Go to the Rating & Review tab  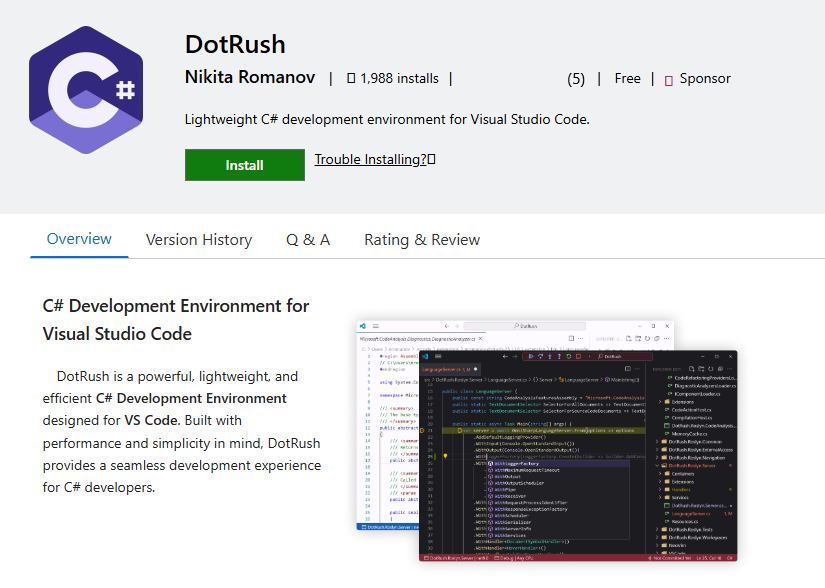[422, 240]
